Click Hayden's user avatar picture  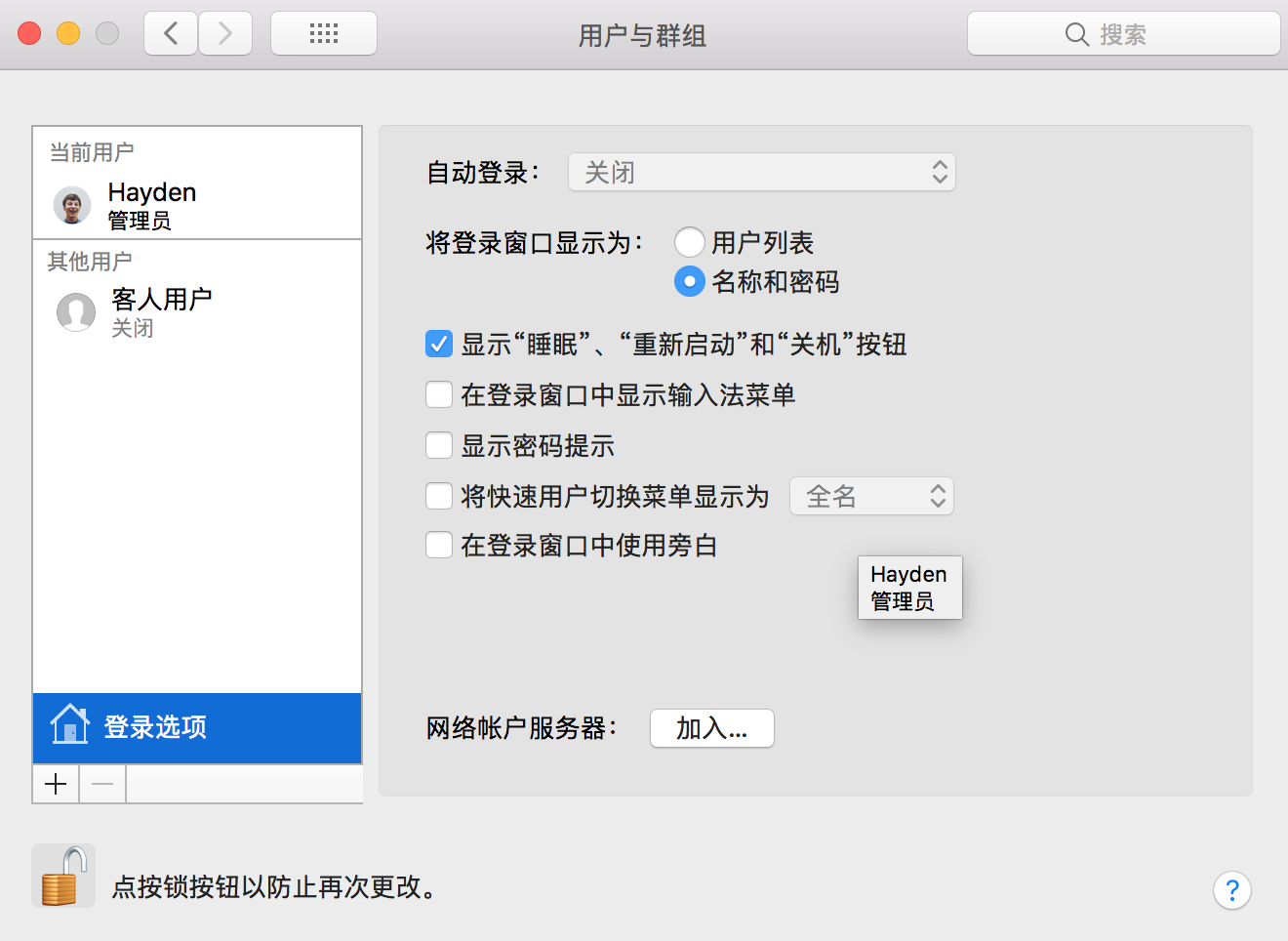pos(72,205)
